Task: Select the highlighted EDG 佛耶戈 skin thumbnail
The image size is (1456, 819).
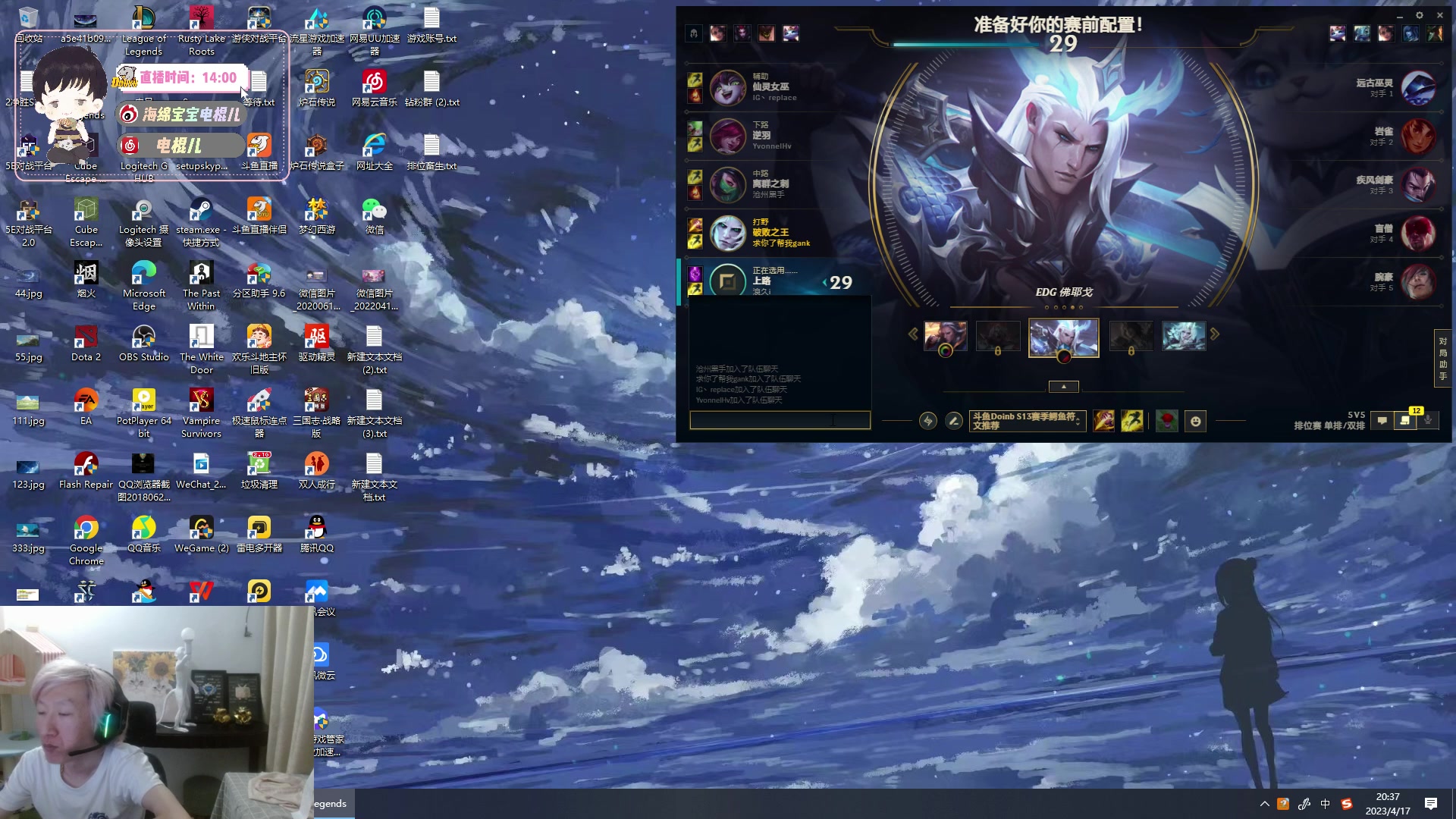Action: (1063, 337)
